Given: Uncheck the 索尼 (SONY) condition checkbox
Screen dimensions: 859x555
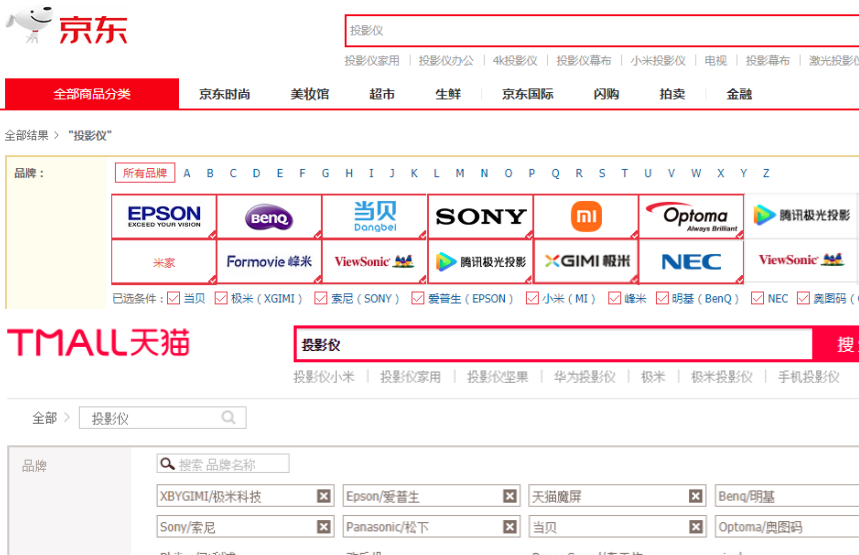Looking at the screenshot, I should tap(320, 298).
